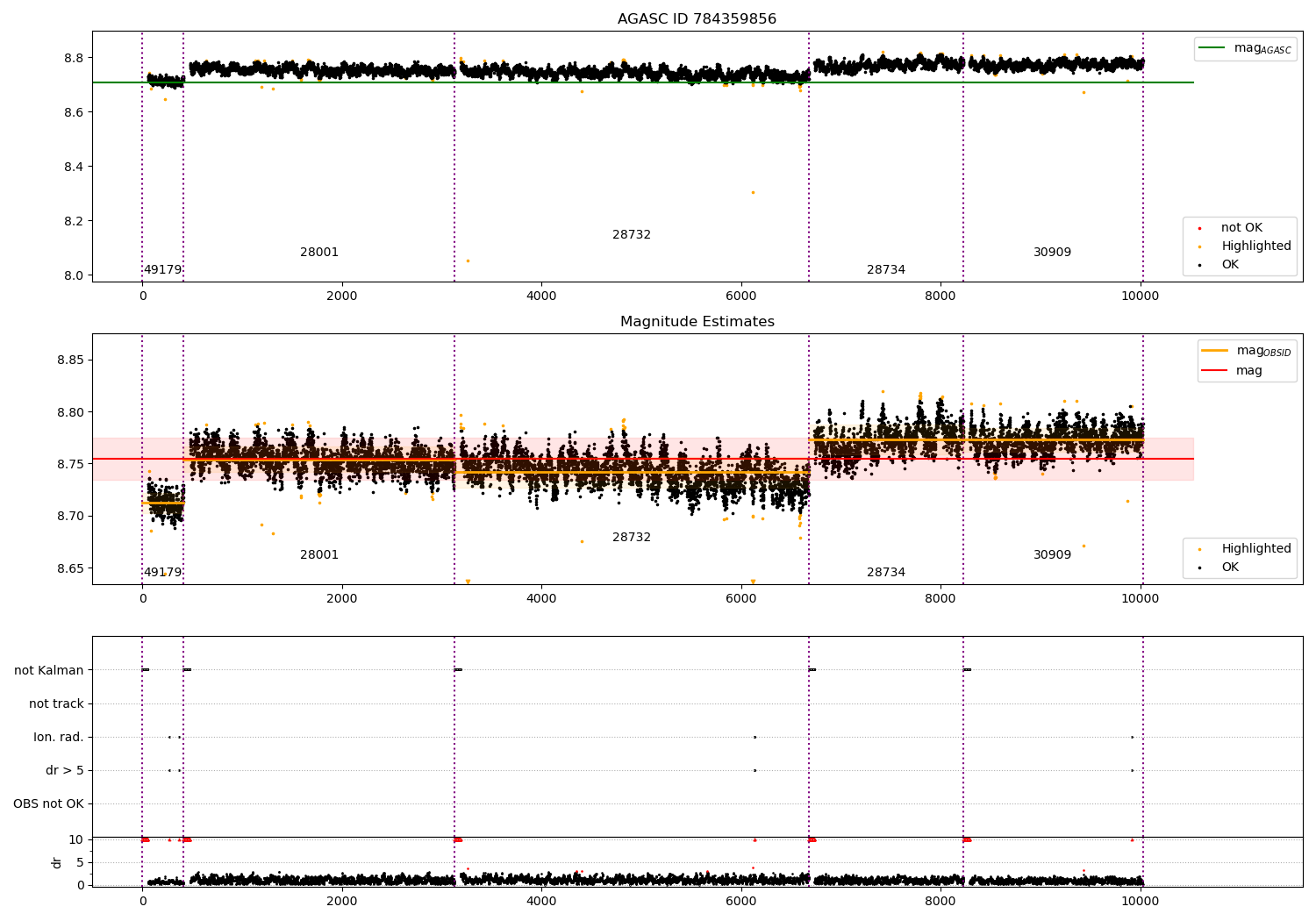Click the 8.8 tick label on the top plot
Screen dimensions: 1316x921
point(74,58)
